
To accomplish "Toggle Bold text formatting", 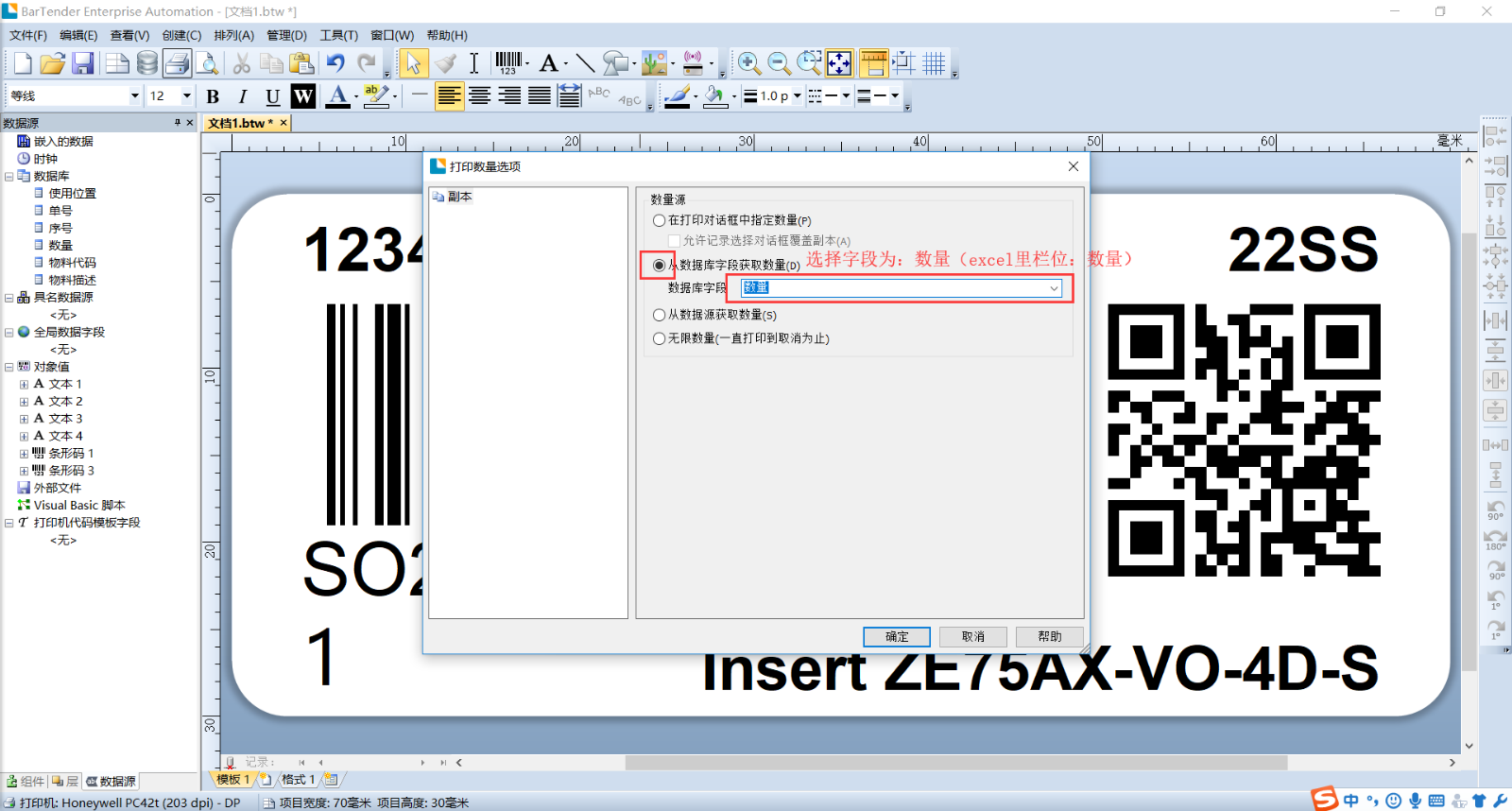I will [213, 96].
